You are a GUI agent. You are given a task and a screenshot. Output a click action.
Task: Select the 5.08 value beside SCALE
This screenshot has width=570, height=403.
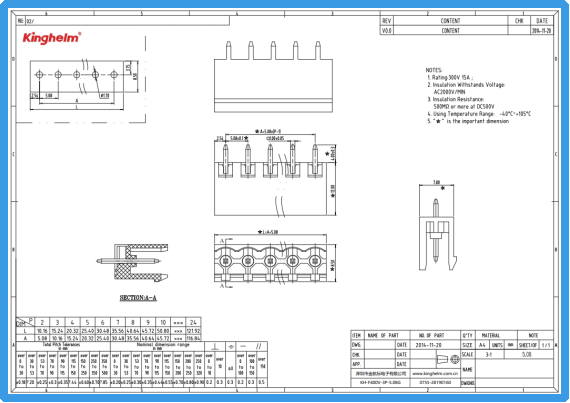click(526, 354)
